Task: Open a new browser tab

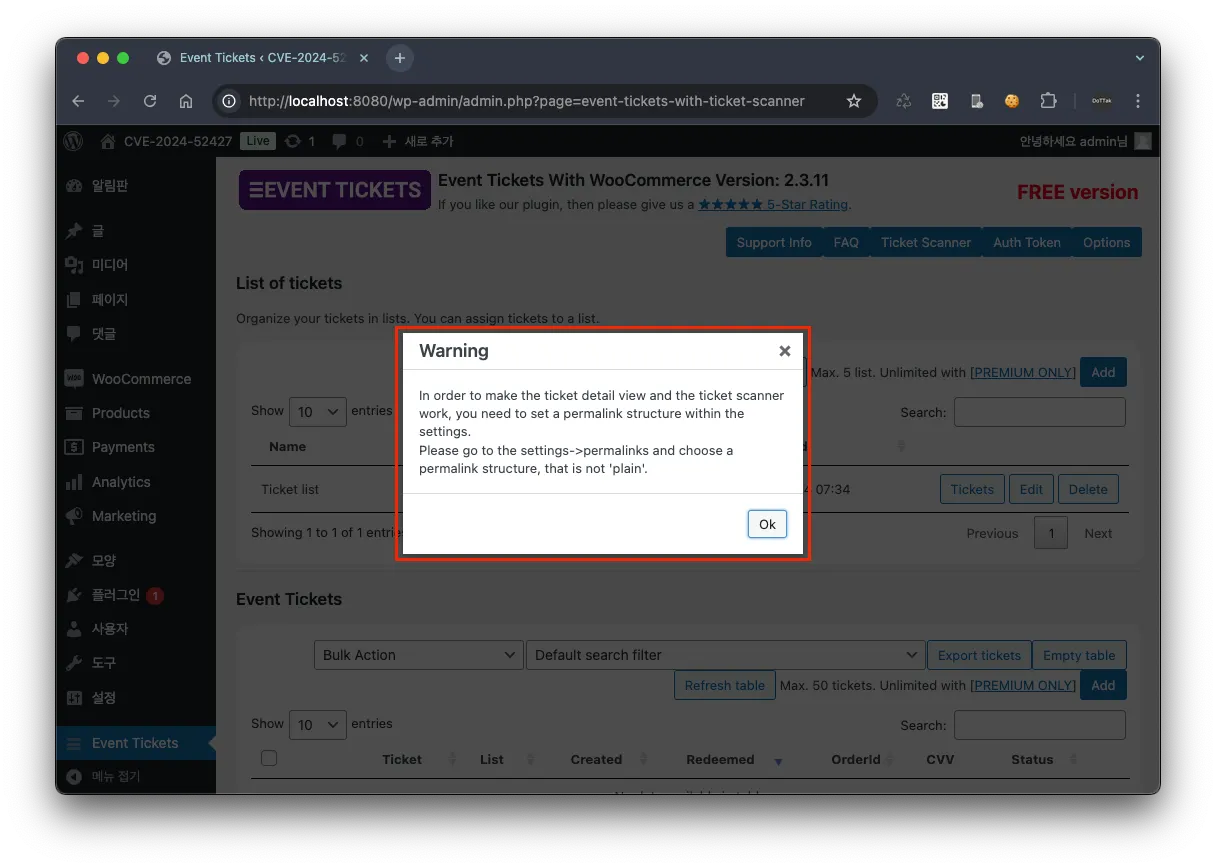Action: click(400, 58)
